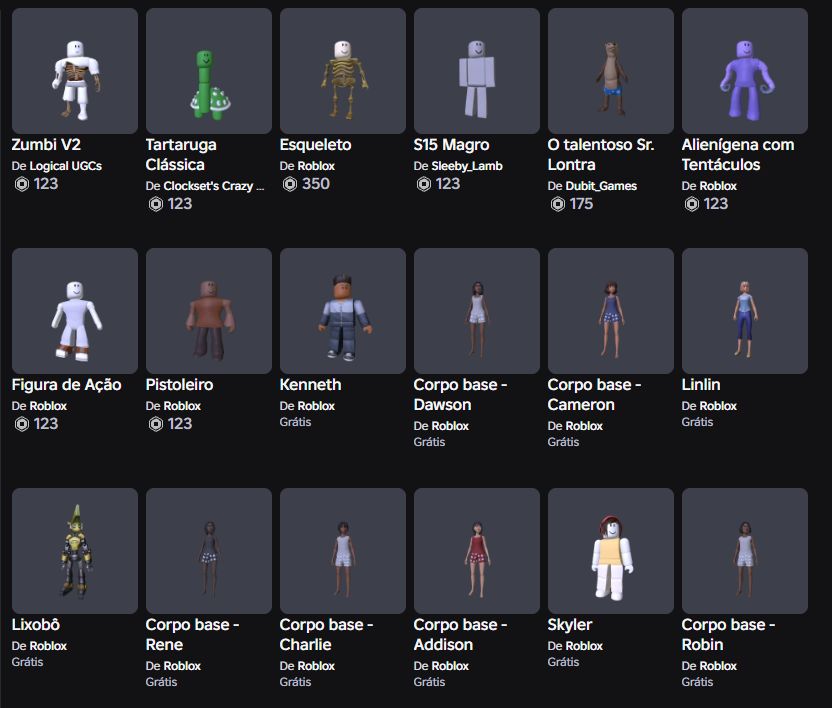Open the Kenneth avatar thumbnail

point(343,310)
